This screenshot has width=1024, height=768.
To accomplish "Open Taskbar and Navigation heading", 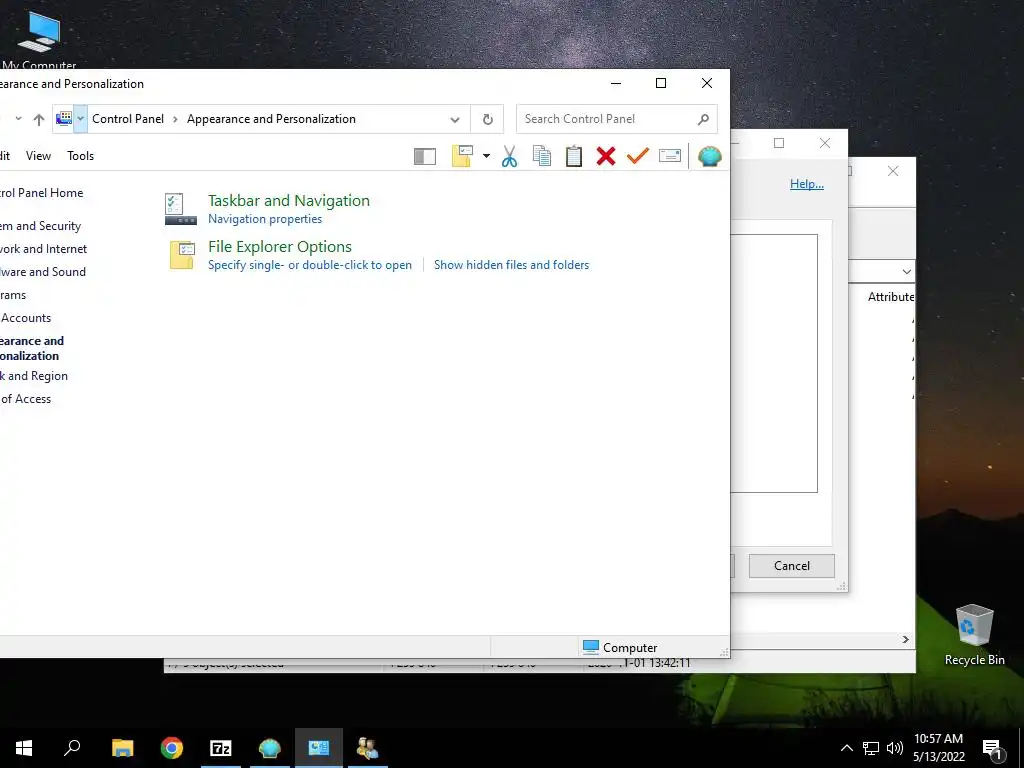I will tap(289, 200).
